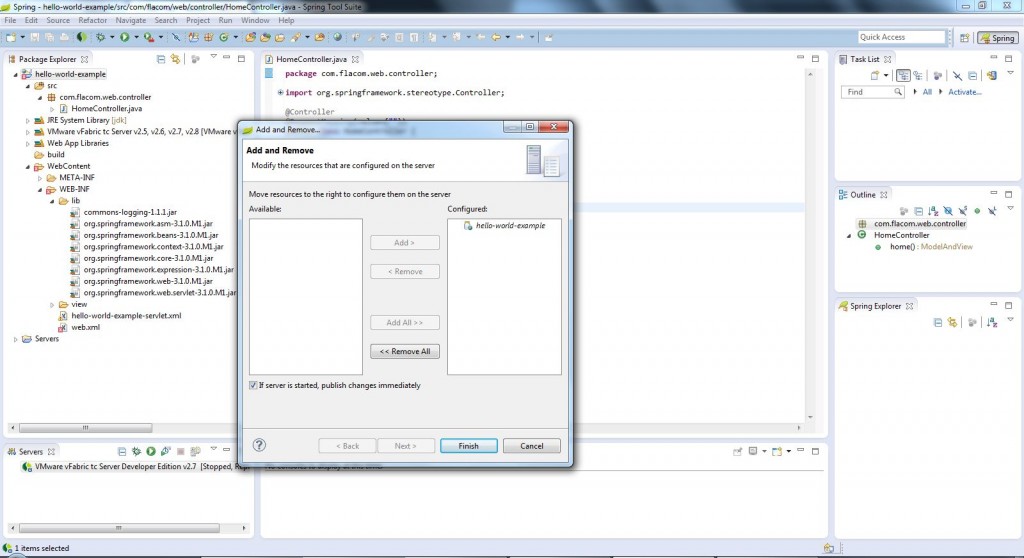The image size is (1024, 558).
Task: Expand the Servers folder in Package Explorer
Action: tap(16, 339)
